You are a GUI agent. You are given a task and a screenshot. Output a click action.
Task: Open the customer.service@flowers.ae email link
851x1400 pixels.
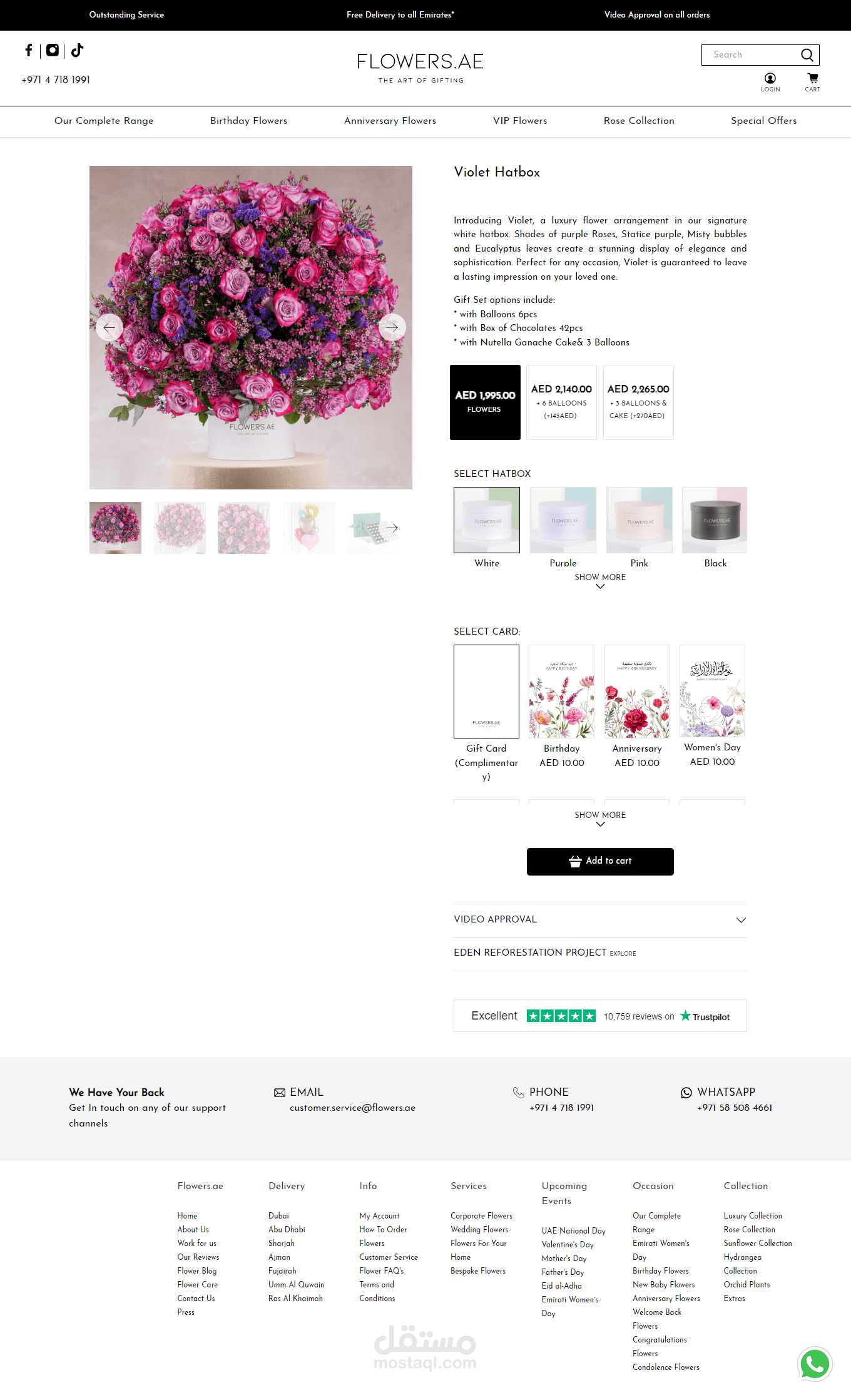352,1108
